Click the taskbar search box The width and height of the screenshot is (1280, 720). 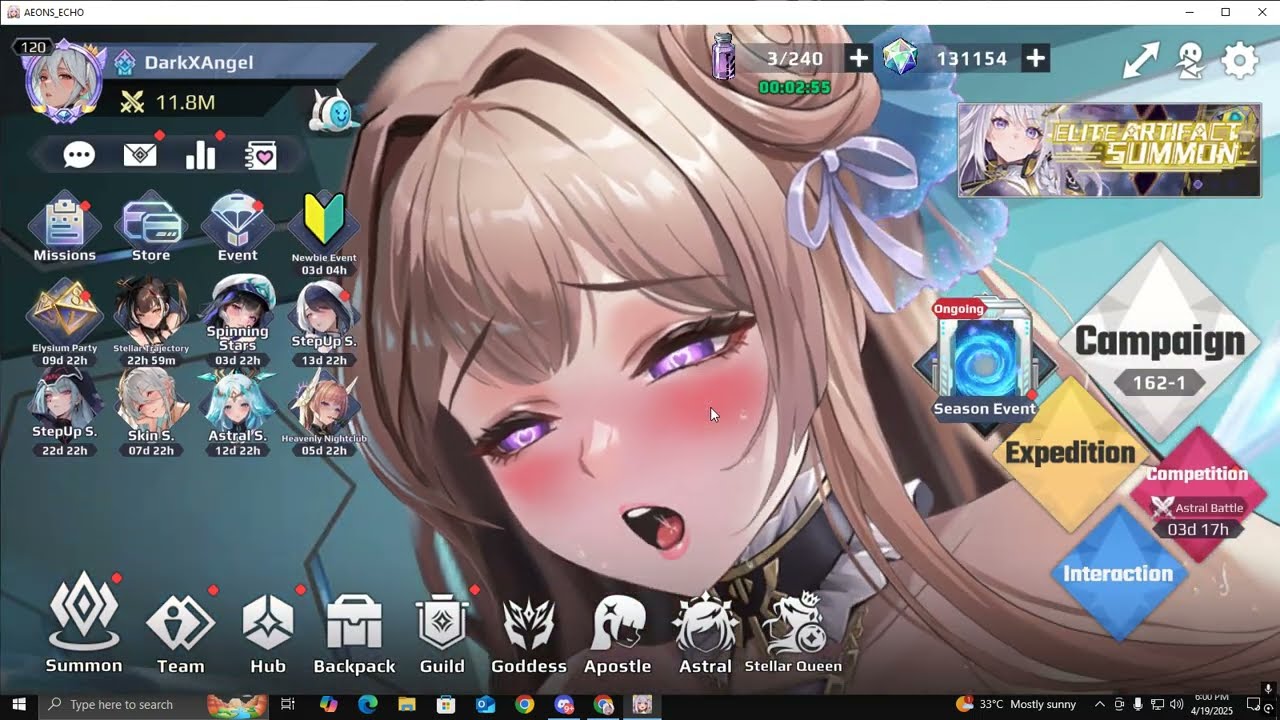(x=154, y=705)
